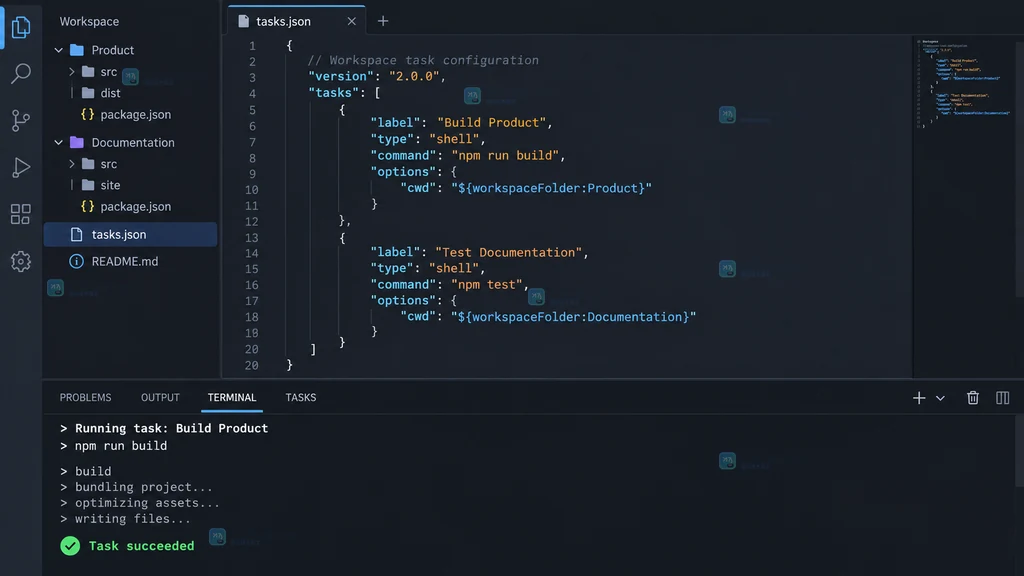Switch to the TASKS panel tab
This screenshot has height=576, width=1024.
click(x=300, y=398)
